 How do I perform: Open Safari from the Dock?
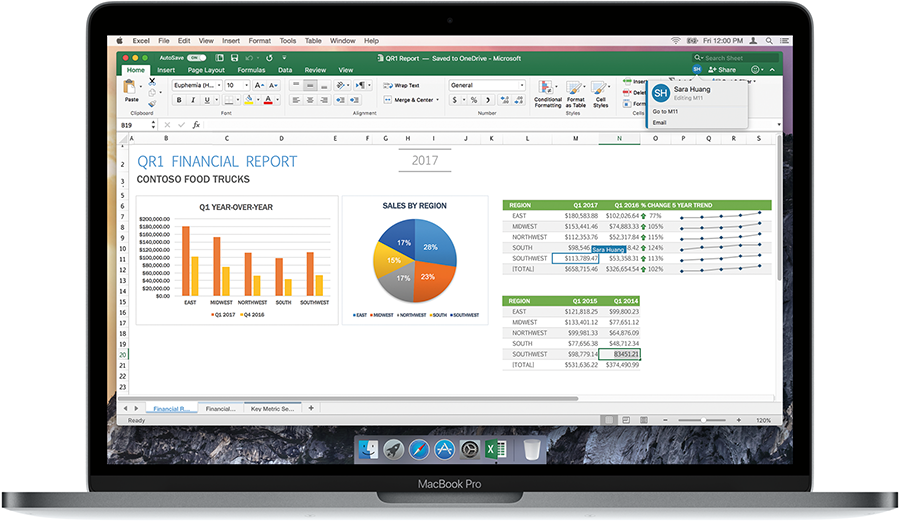419,449
